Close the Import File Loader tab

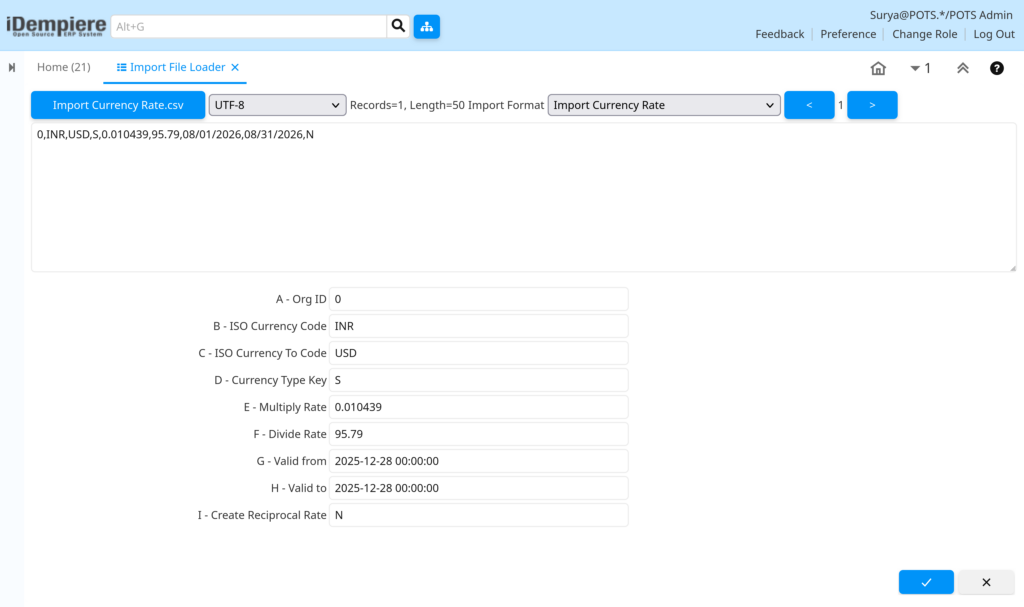(235, 67)
